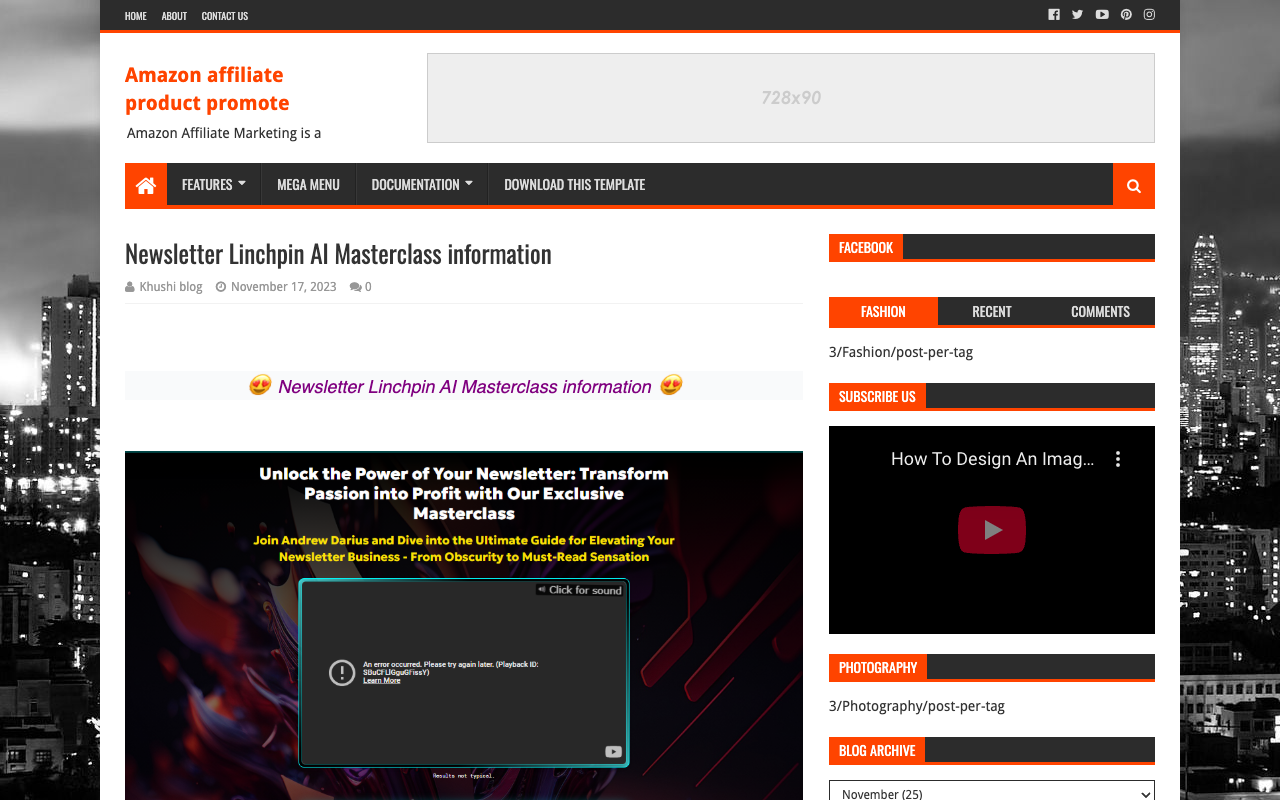Click Amazon Affiliate Marketing is a tagline

point(224,133)
